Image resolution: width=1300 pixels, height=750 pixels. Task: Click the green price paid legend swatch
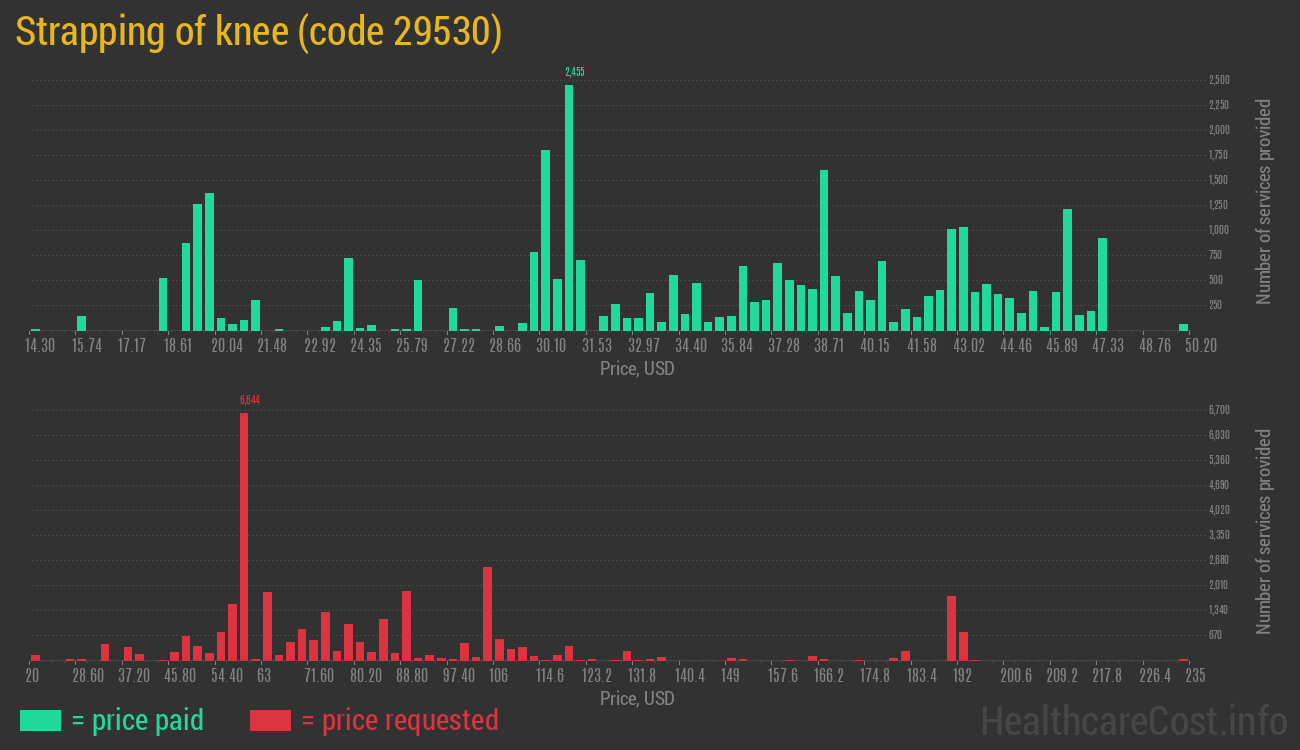40,720
